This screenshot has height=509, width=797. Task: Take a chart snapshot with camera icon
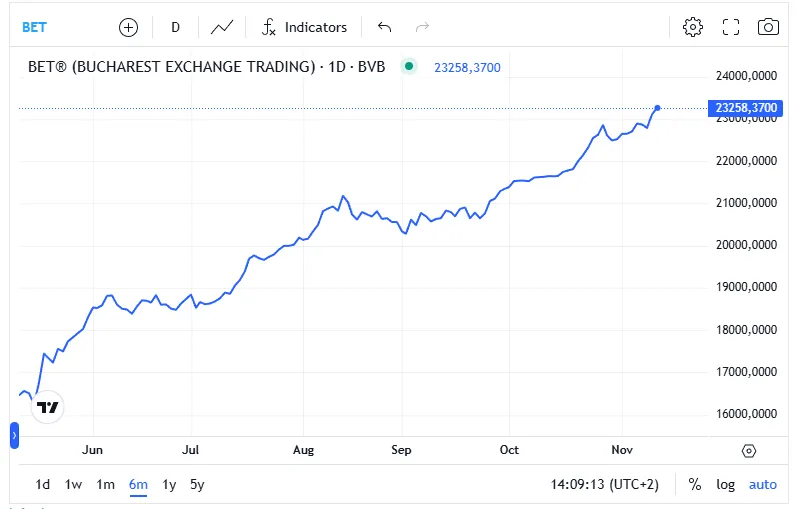(x=768, y=27)
